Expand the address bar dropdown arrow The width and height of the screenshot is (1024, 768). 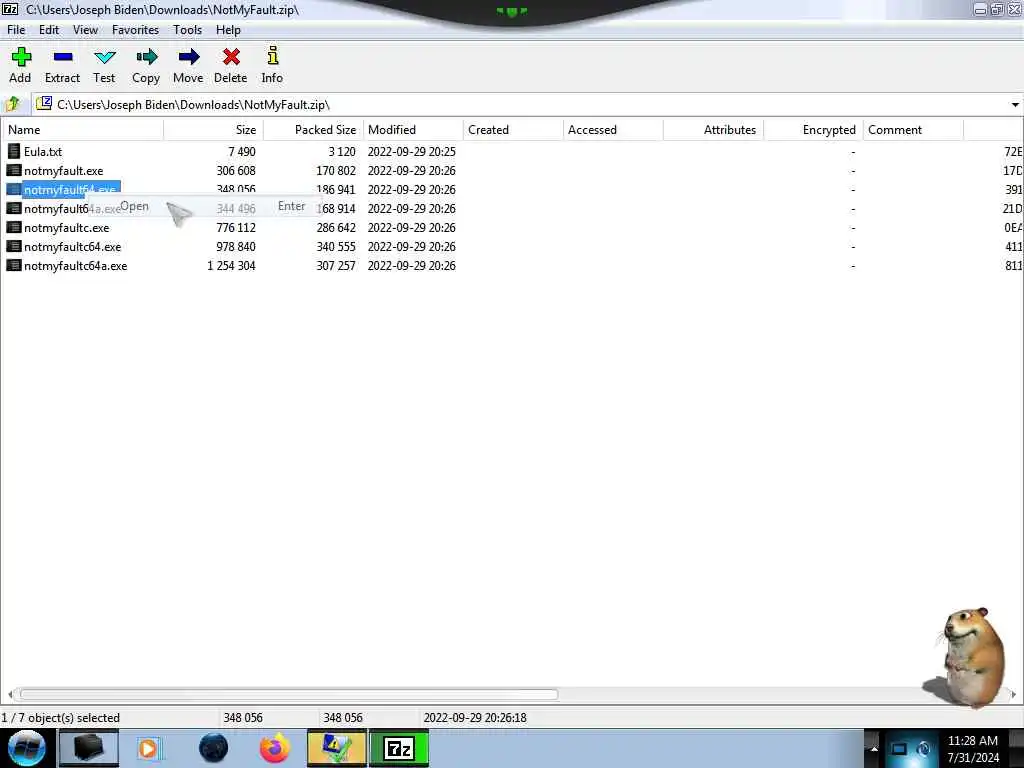tap(1015, 104)
